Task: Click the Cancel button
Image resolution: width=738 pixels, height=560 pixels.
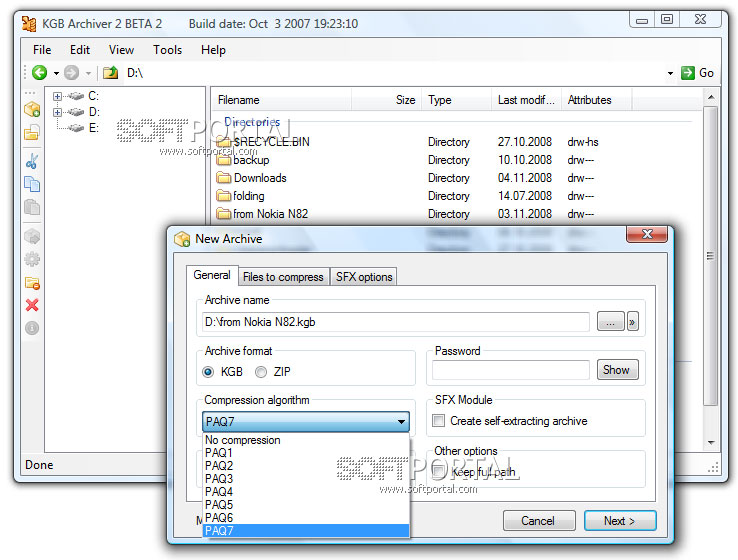Action: point(539,521)
